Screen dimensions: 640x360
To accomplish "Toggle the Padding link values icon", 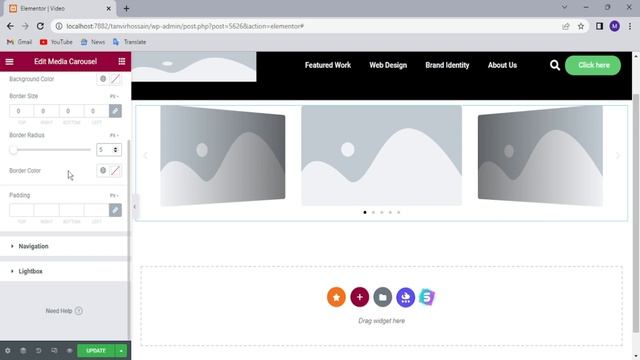I will point(115,210).
